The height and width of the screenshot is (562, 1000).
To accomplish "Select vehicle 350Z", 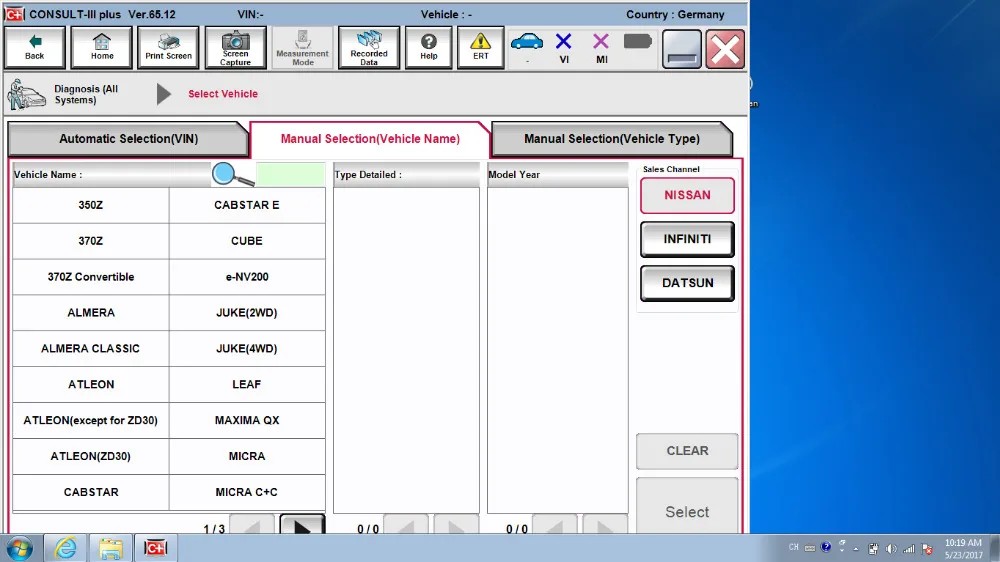I will pos(91,205).
